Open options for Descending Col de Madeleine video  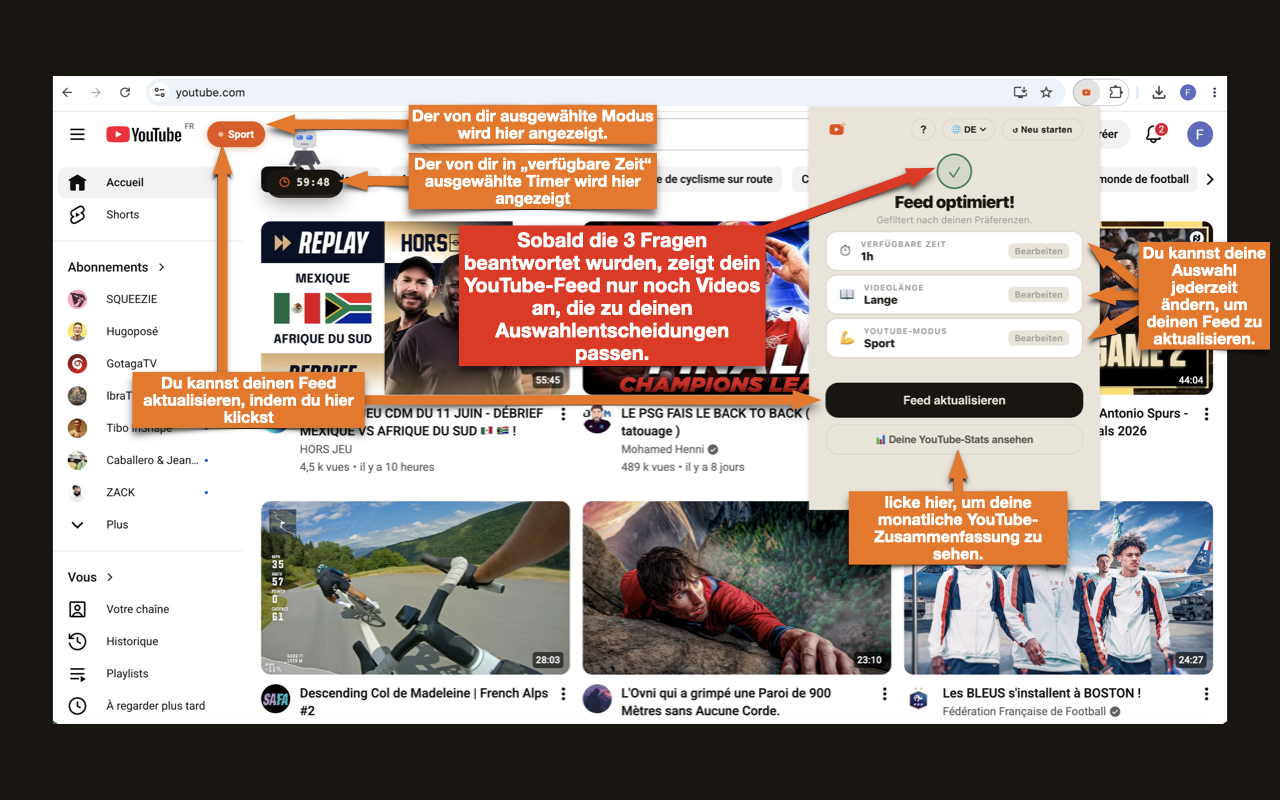[564, 694]
